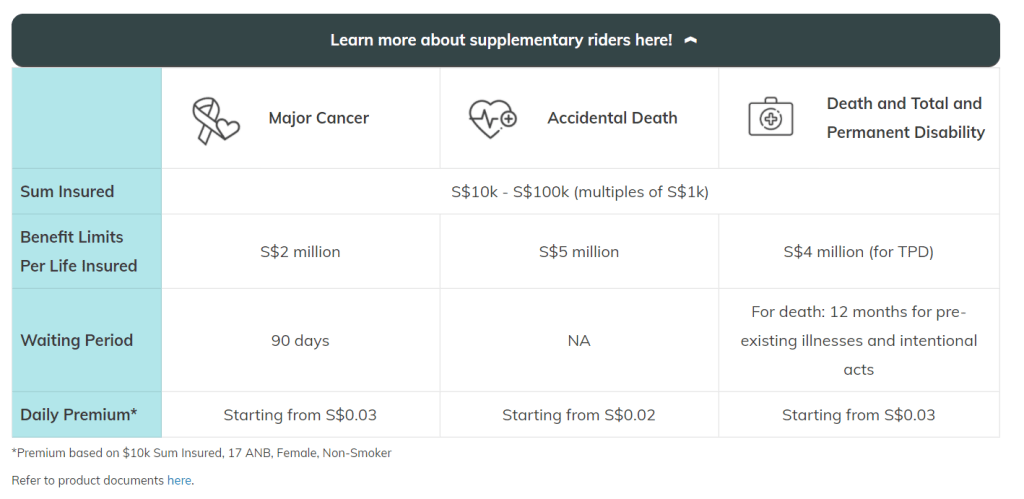The height and width of the screenshot is (499, 1024).
Task: Click the premium footnote about 17 ANB Female
Action: [202, 453]
